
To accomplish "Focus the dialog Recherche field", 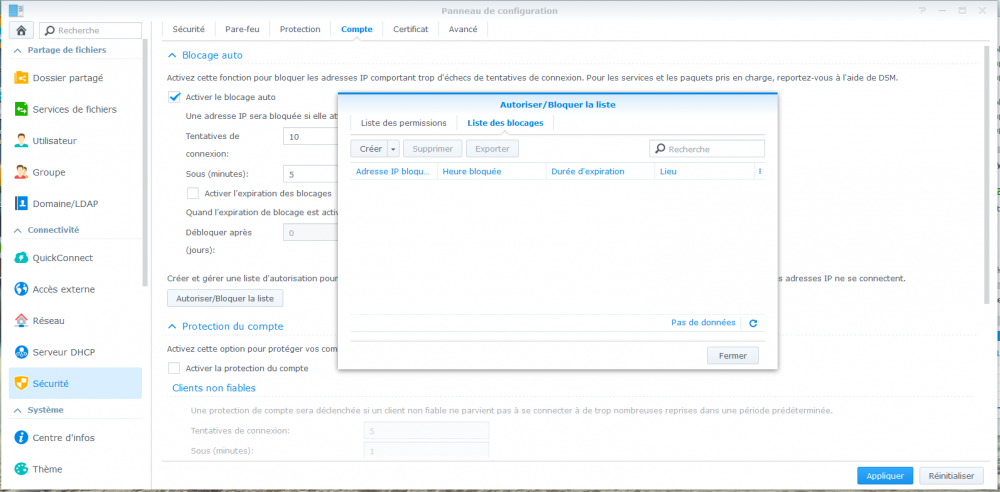I will point(707,149).
